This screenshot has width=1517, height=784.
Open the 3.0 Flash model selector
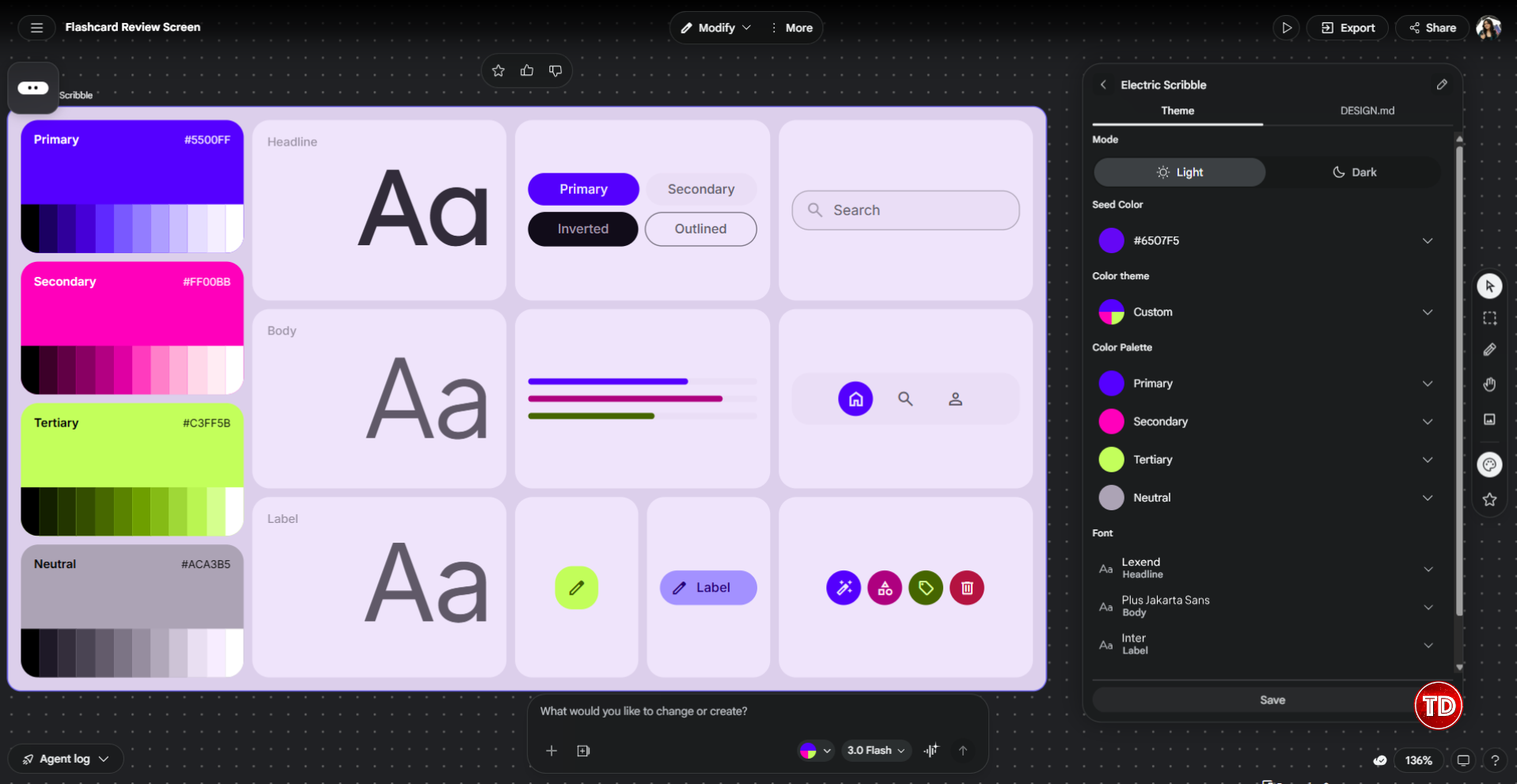click(x=875, y=750)
